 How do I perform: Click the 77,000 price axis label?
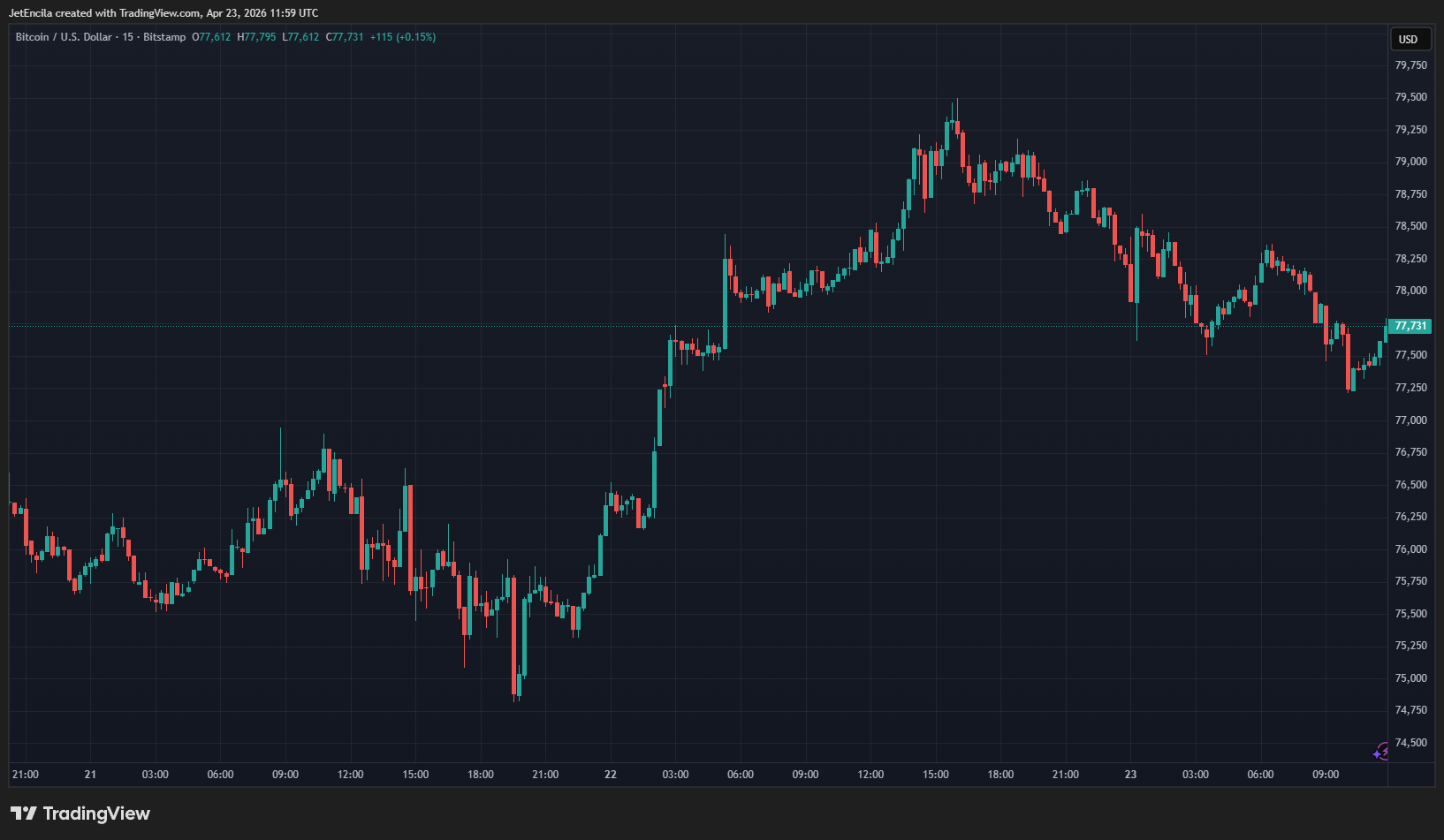(1410, 420)
